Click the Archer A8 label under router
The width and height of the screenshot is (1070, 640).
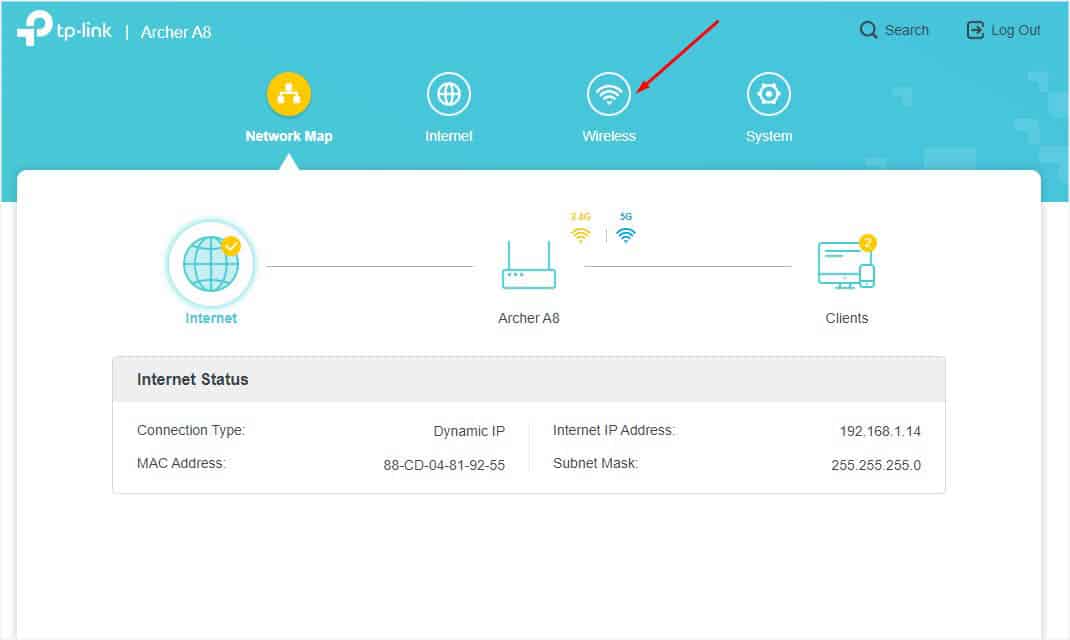pos(529,318)
